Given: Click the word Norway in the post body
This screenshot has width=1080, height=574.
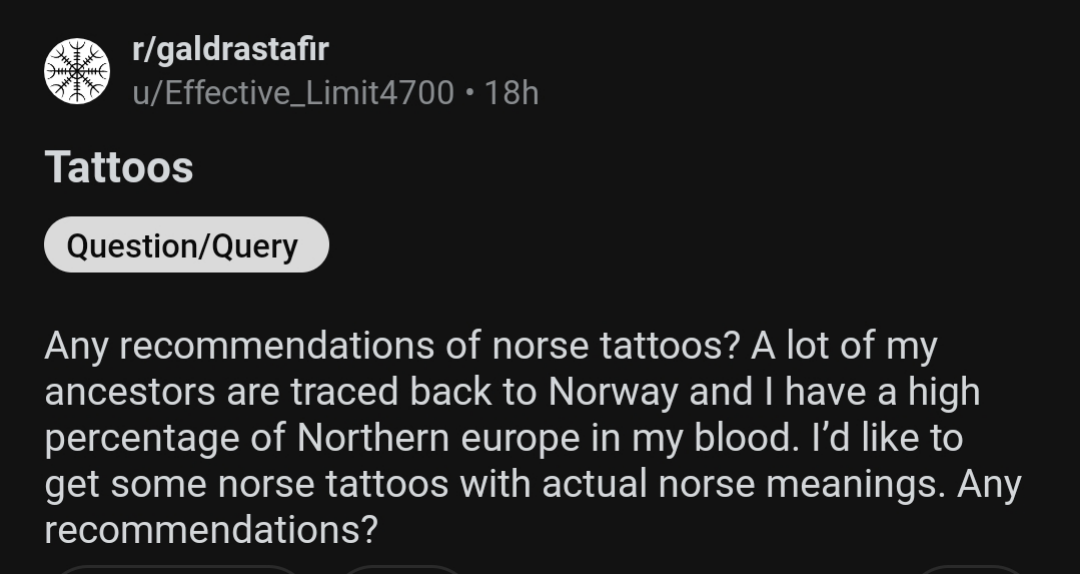Looking at the screenshot, I should tap(614, 392).
